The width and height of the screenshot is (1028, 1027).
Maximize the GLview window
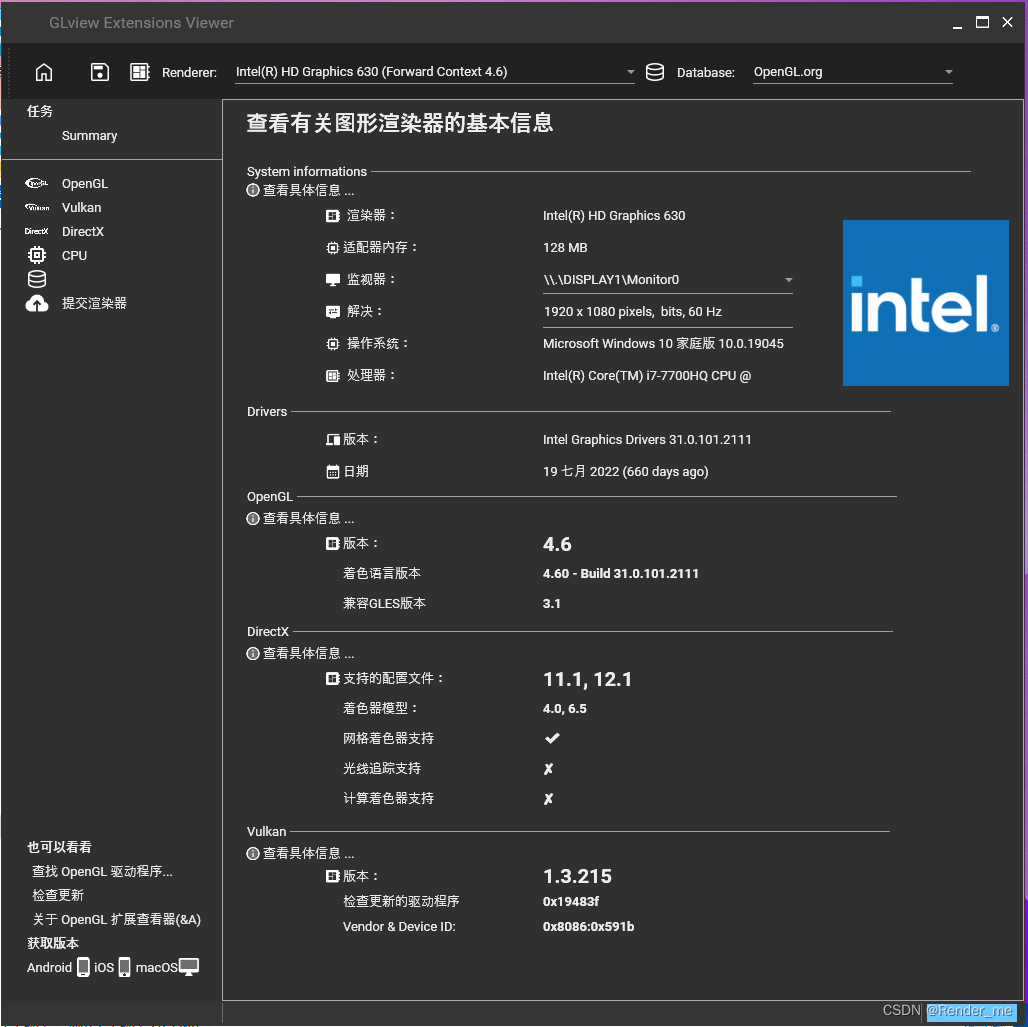982,22
